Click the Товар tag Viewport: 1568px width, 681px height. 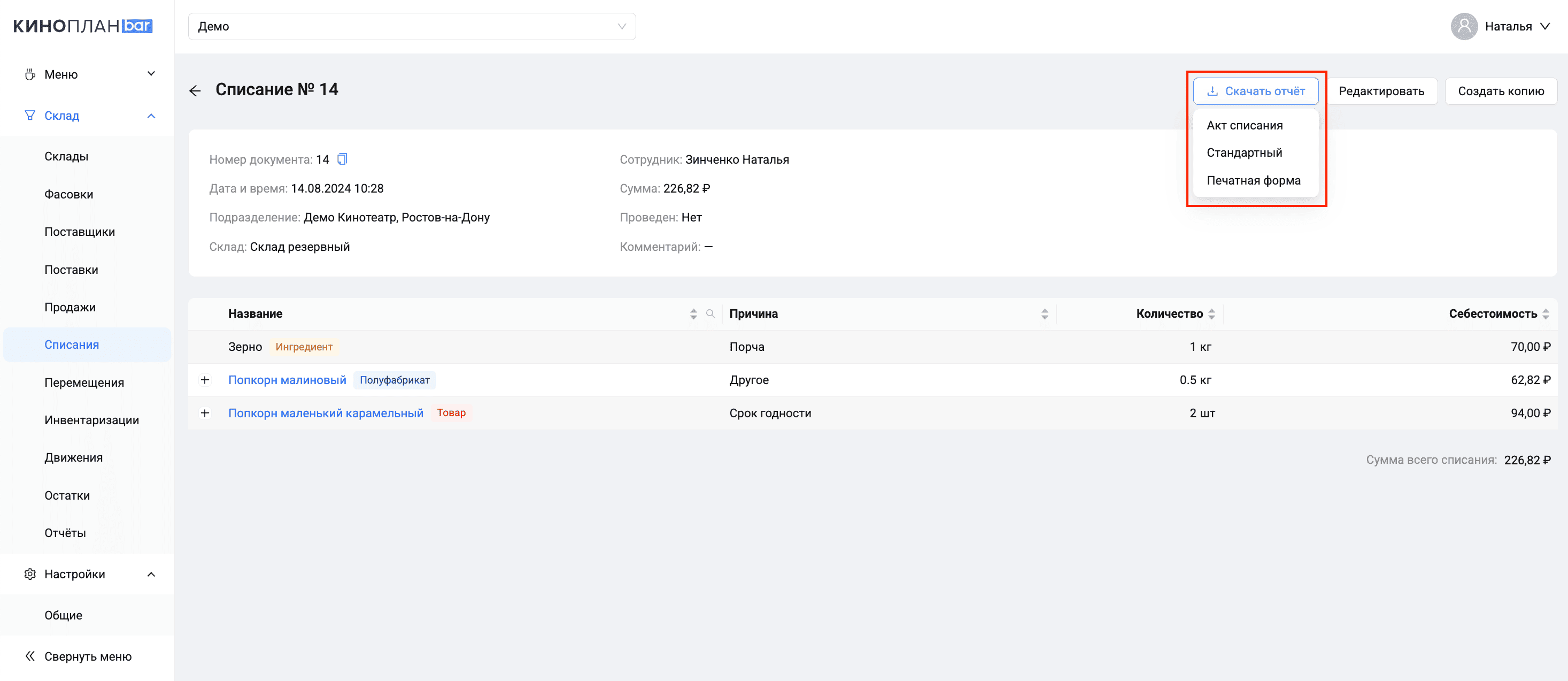click(451, 412)
